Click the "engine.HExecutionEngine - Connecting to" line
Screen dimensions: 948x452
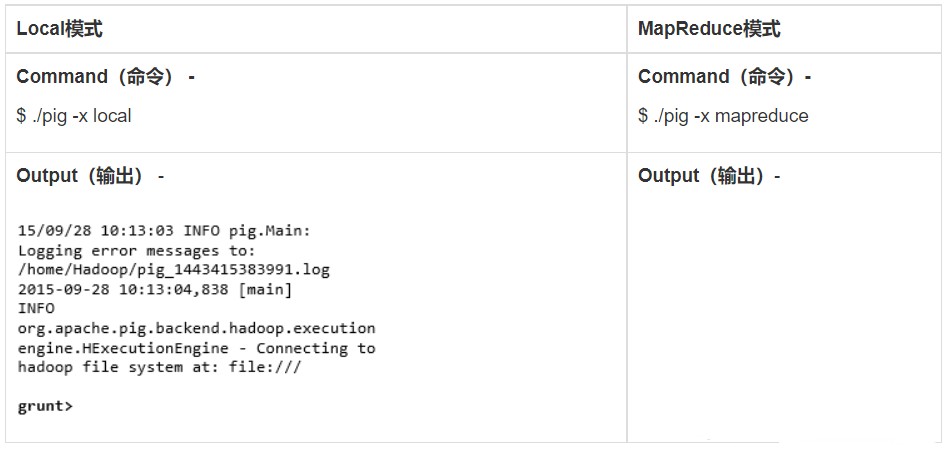click(x=196, y=348)
